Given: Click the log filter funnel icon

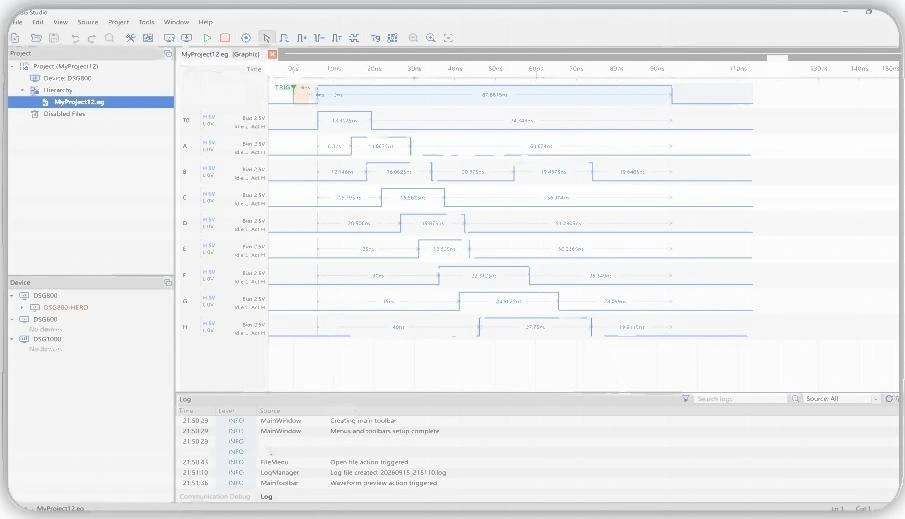Looking at the screenshot, I should pos(685,399).
